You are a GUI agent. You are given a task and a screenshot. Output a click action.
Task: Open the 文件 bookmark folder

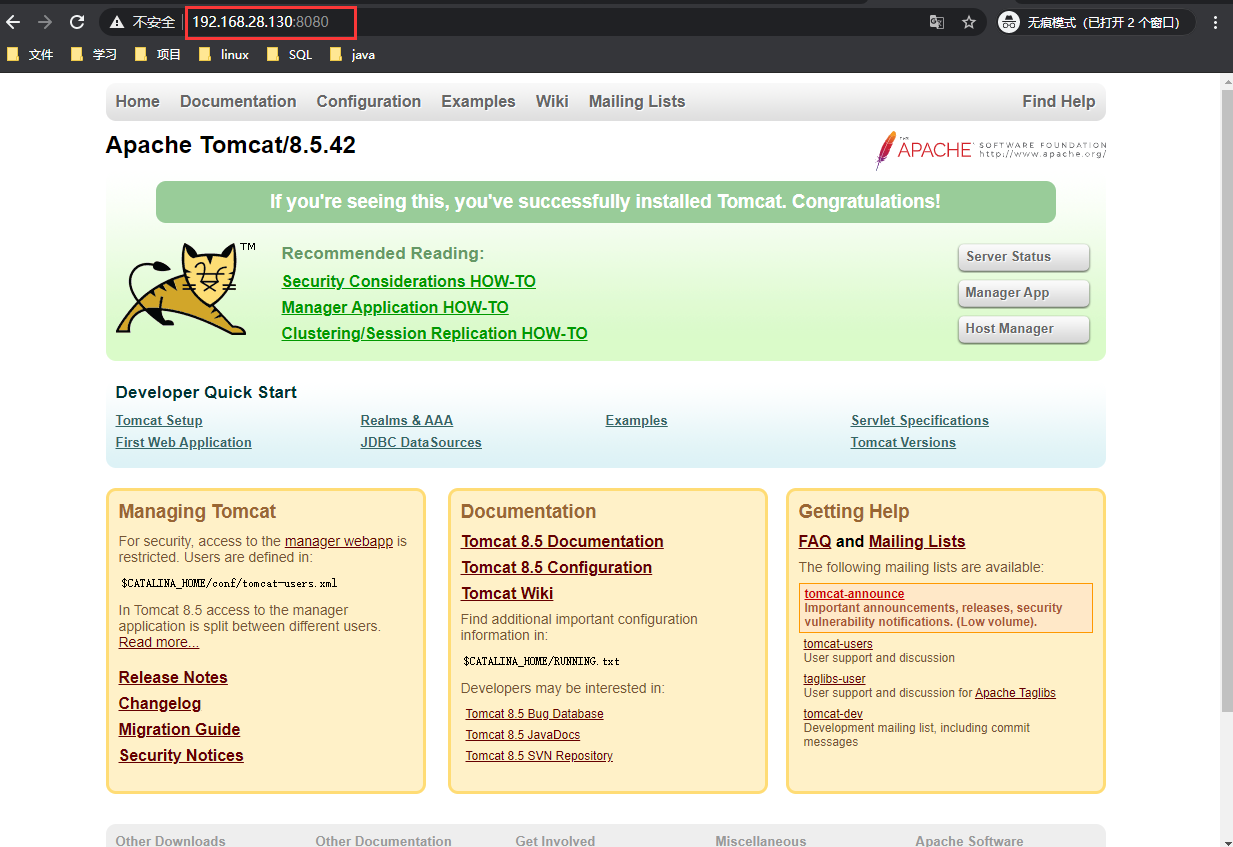pos(30,55)
